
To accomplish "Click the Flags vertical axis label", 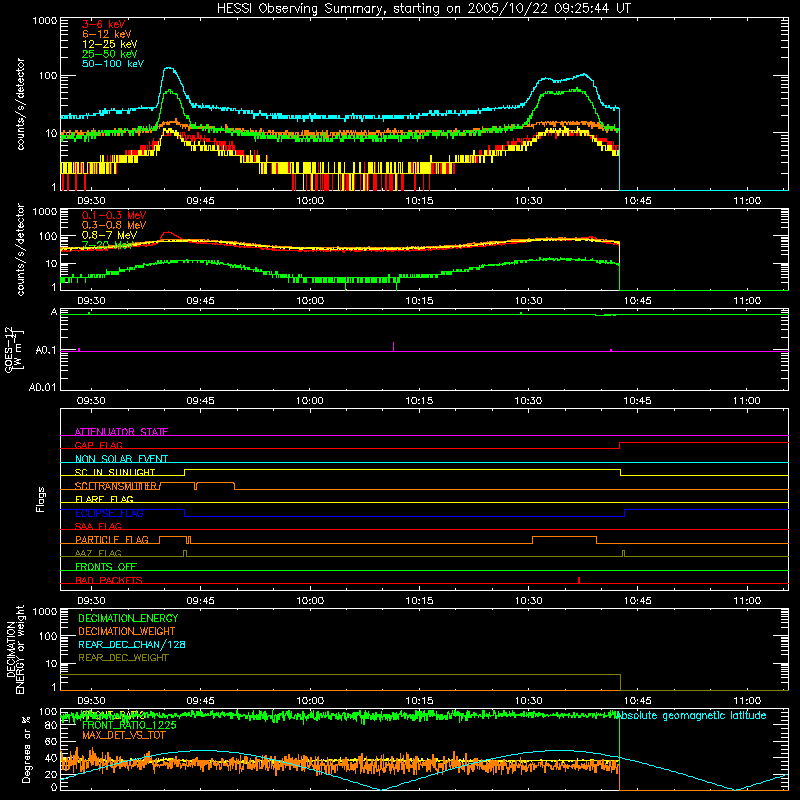I will pyautogui.click(x=41, y=499).
